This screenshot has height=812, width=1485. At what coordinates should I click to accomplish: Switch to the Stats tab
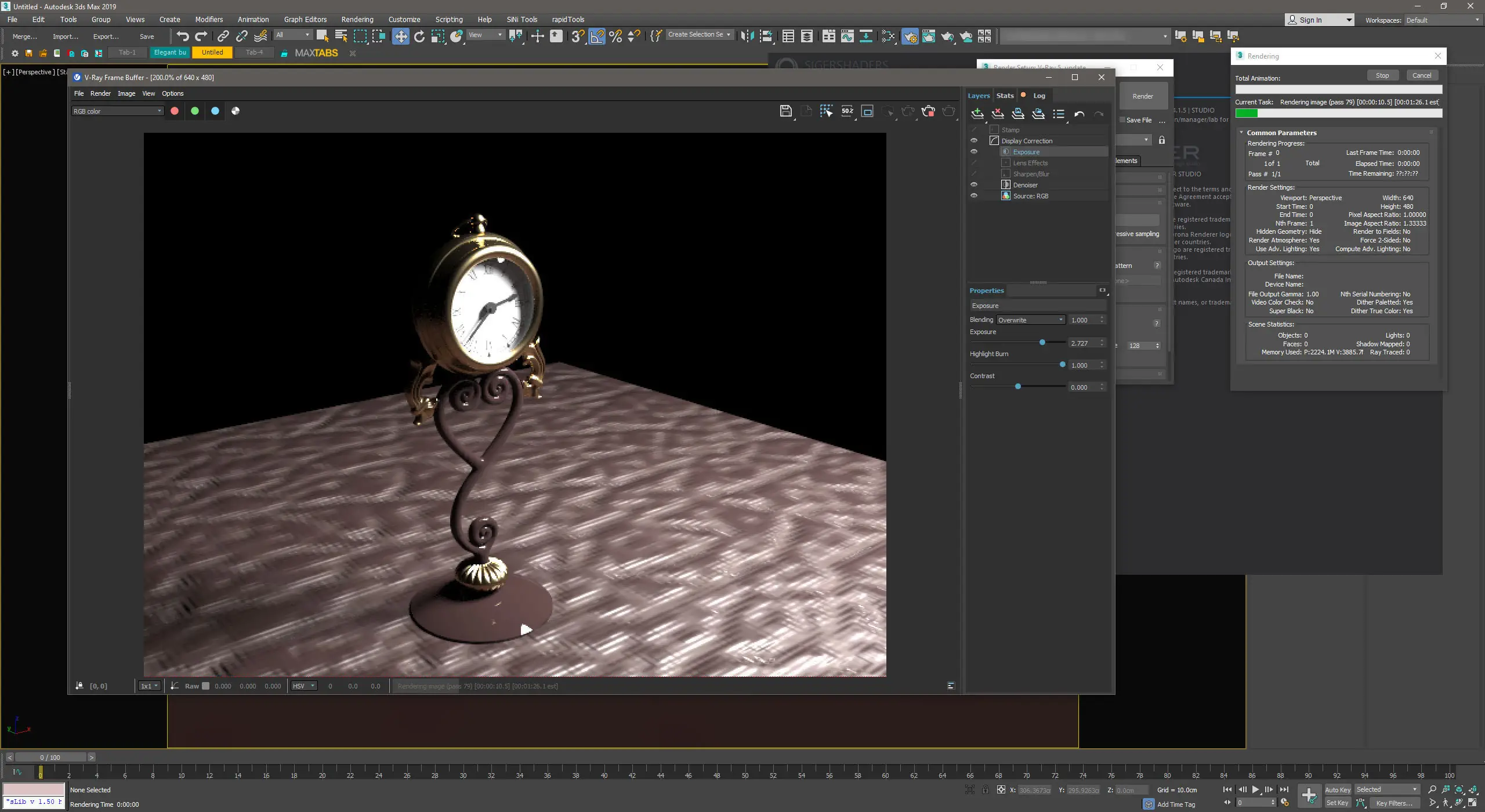click(1005, 96)
